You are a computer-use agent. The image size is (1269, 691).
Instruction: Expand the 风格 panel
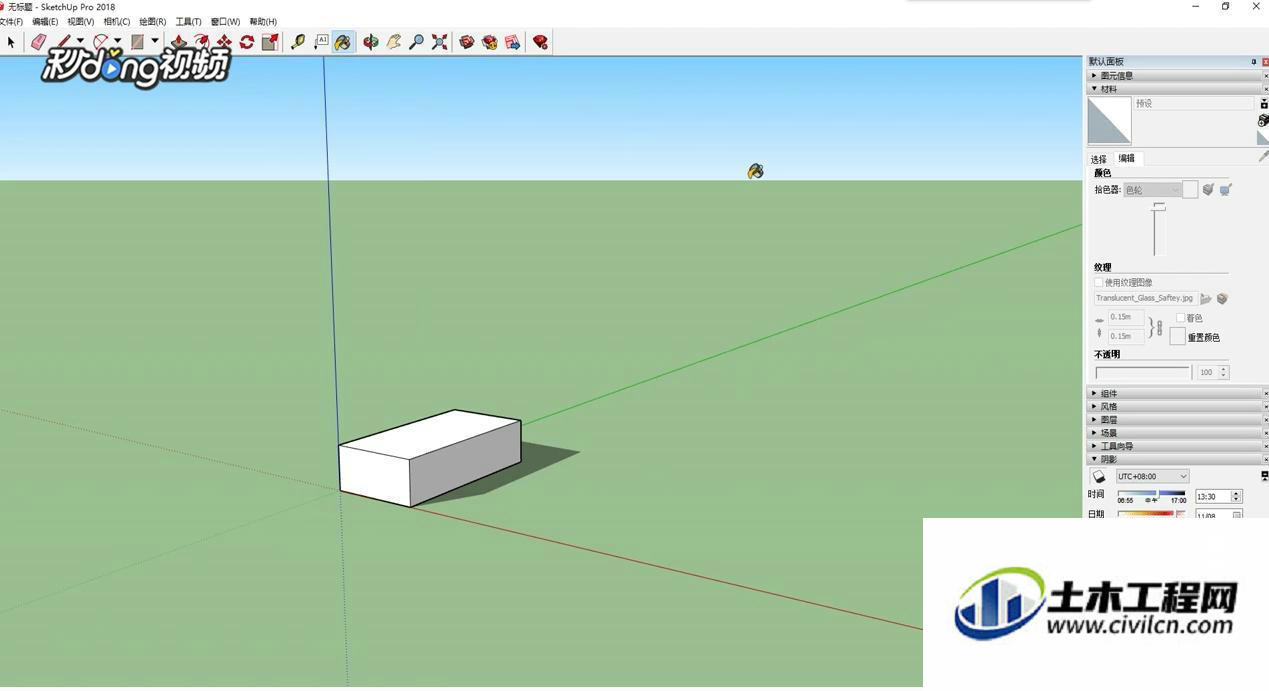(x=1175, y=406)
